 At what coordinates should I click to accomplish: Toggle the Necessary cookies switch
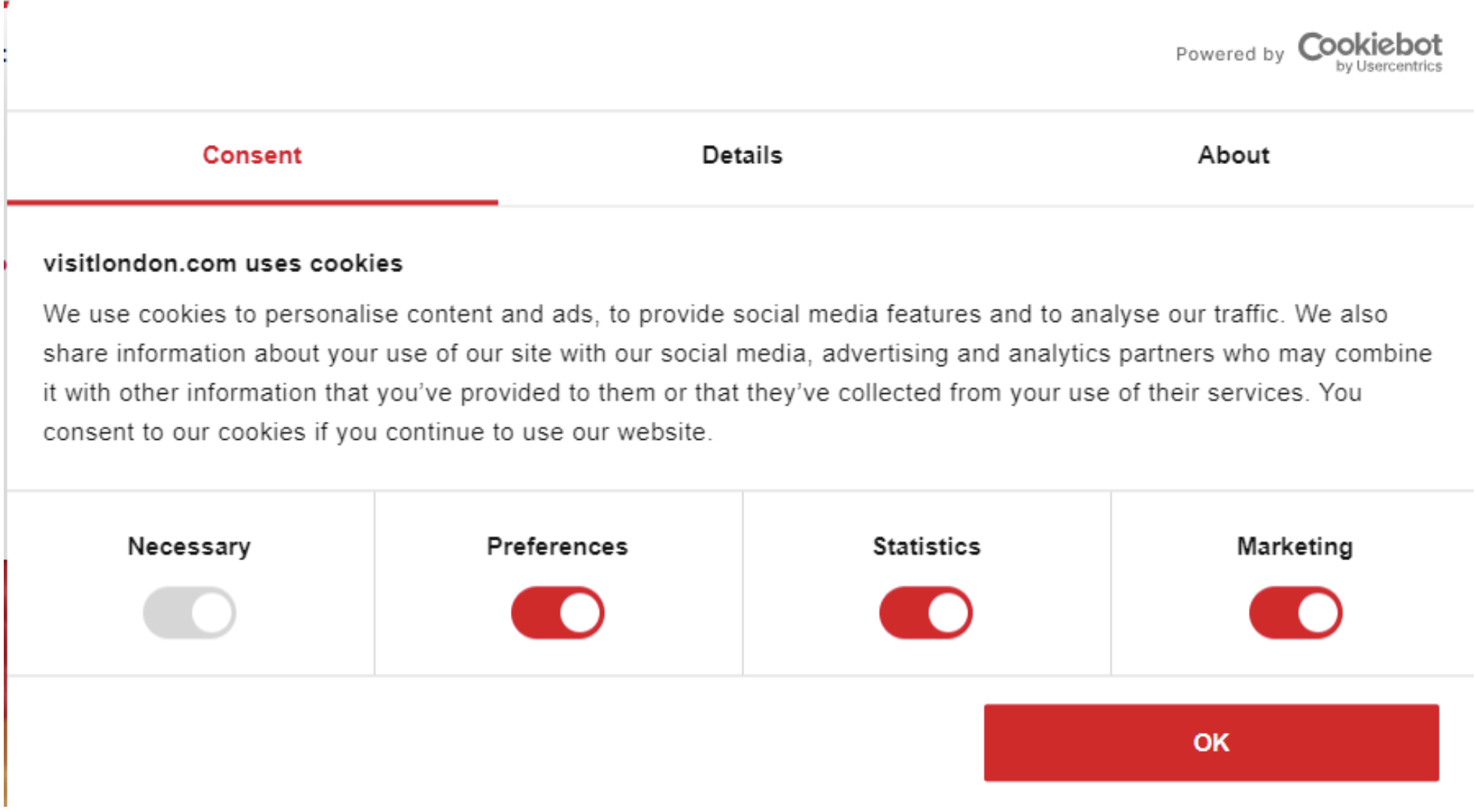point(190,613)
